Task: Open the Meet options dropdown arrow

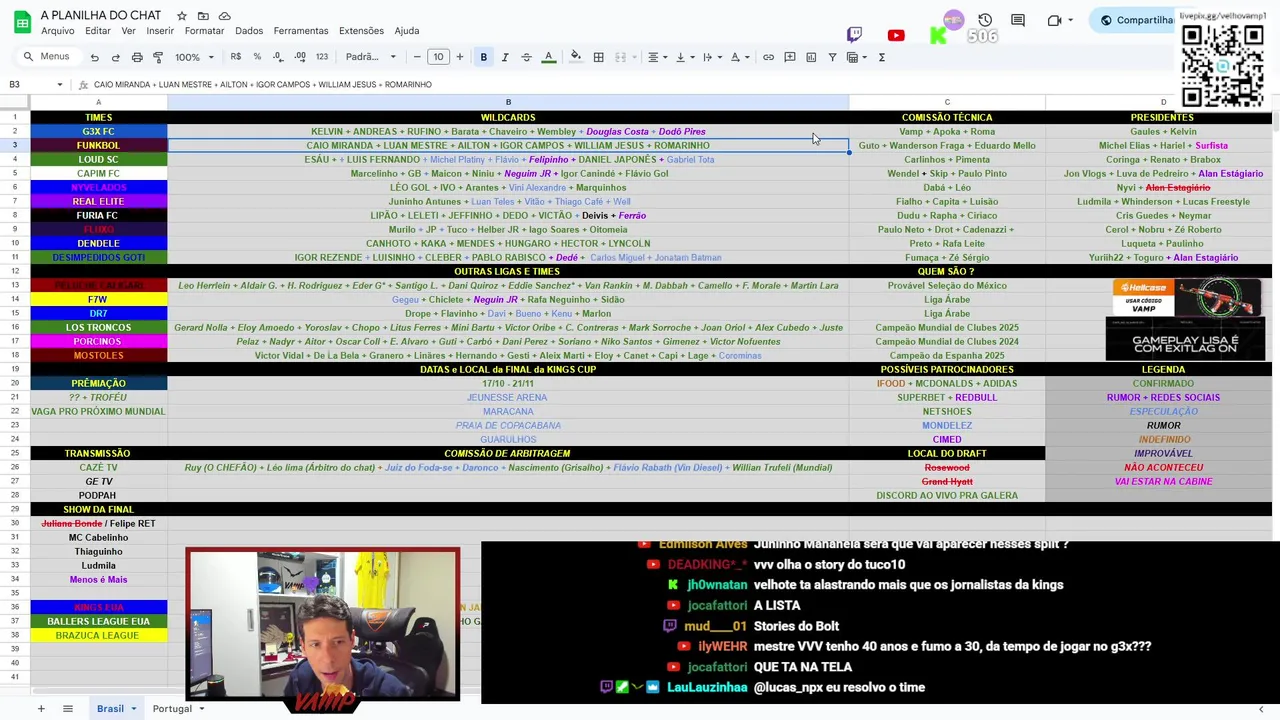Action: pyautogui.click(x=1070, y=20)
